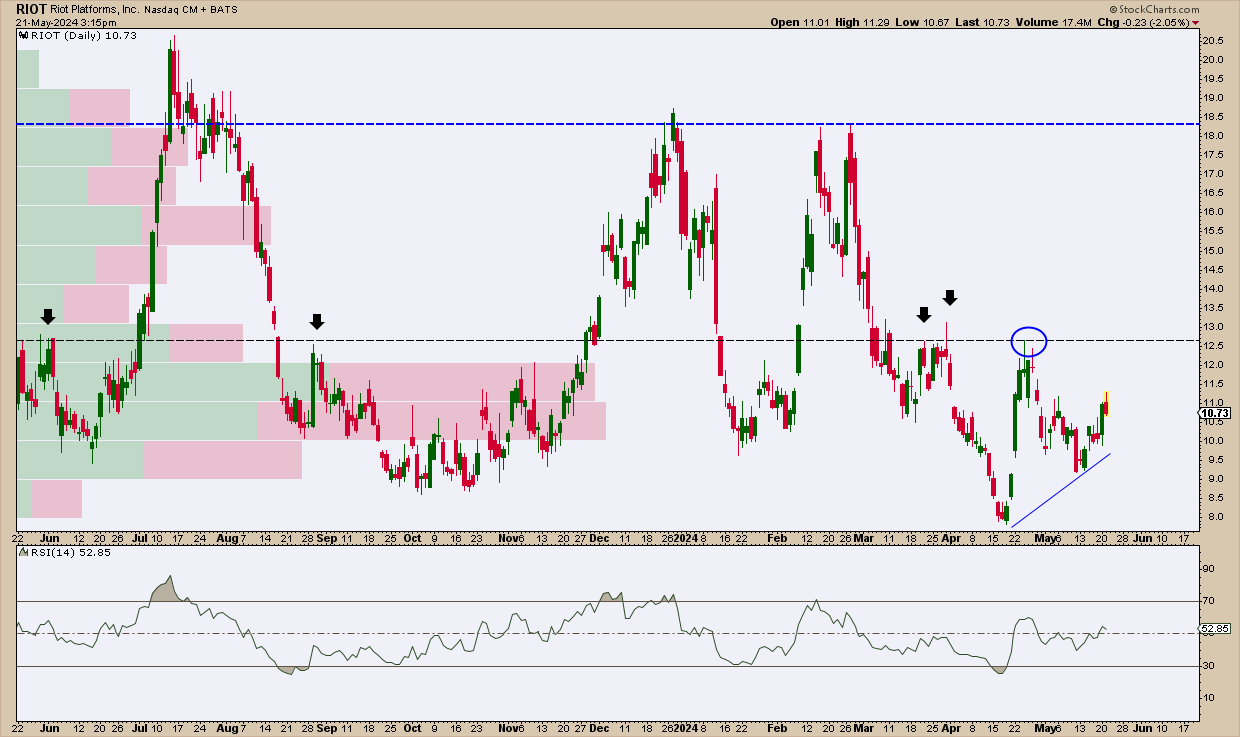Click the 30 level label on RSI axis
This screenshot has width=1240, height=737.
pos(1209,666)
